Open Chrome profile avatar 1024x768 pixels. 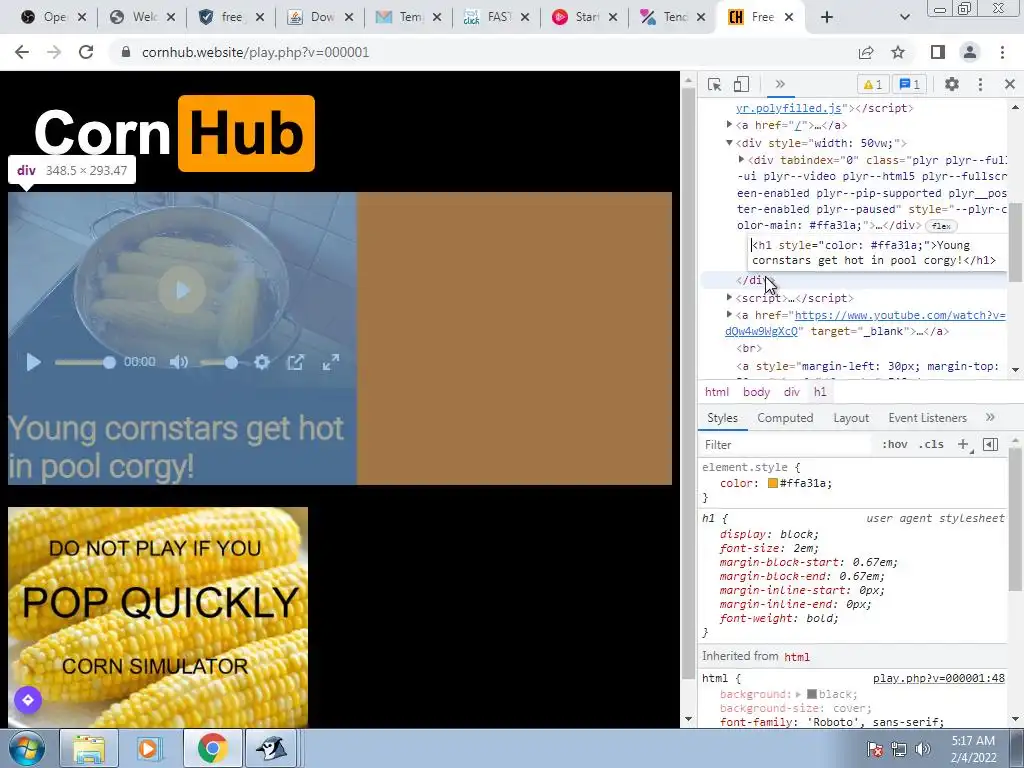pyautogui.click(x=970, y=52)
